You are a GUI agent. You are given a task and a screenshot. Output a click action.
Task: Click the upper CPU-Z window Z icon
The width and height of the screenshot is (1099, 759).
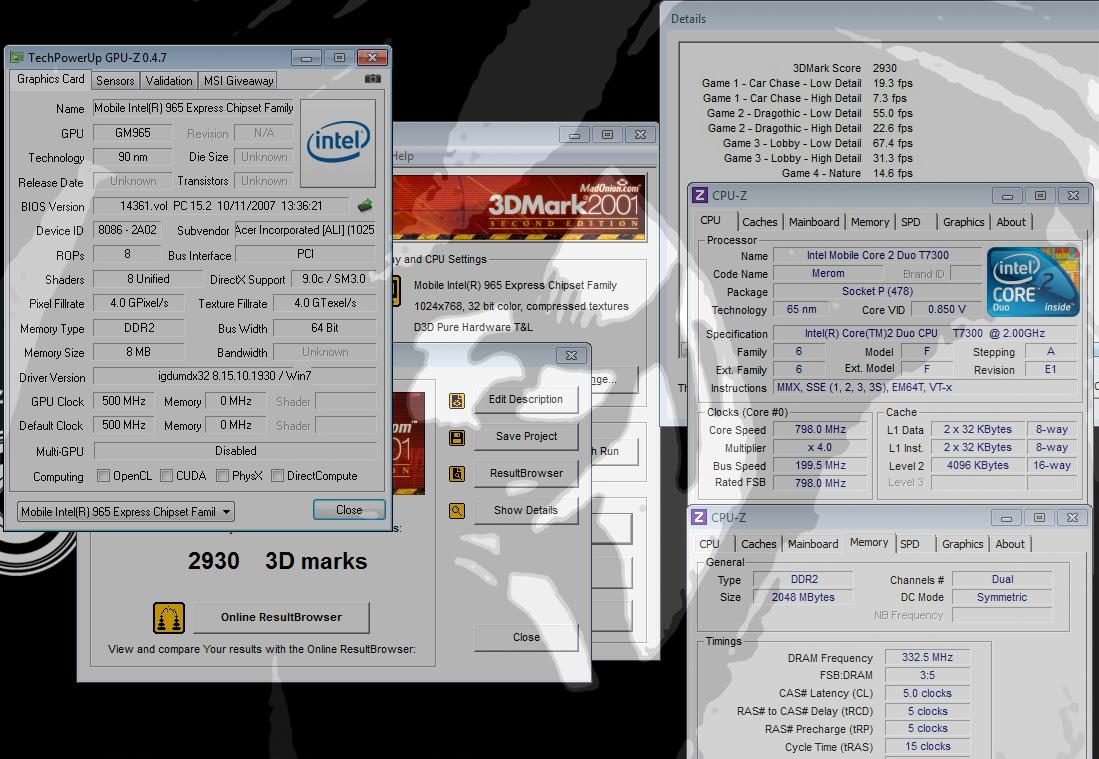coord(699,195)
